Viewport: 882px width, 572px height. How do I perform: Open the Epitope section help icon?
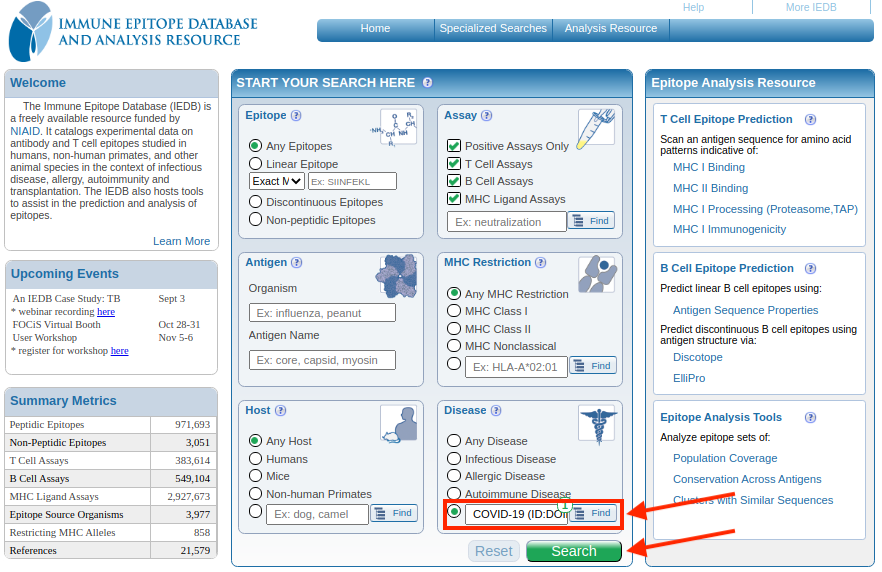click(x=296, y=115)
